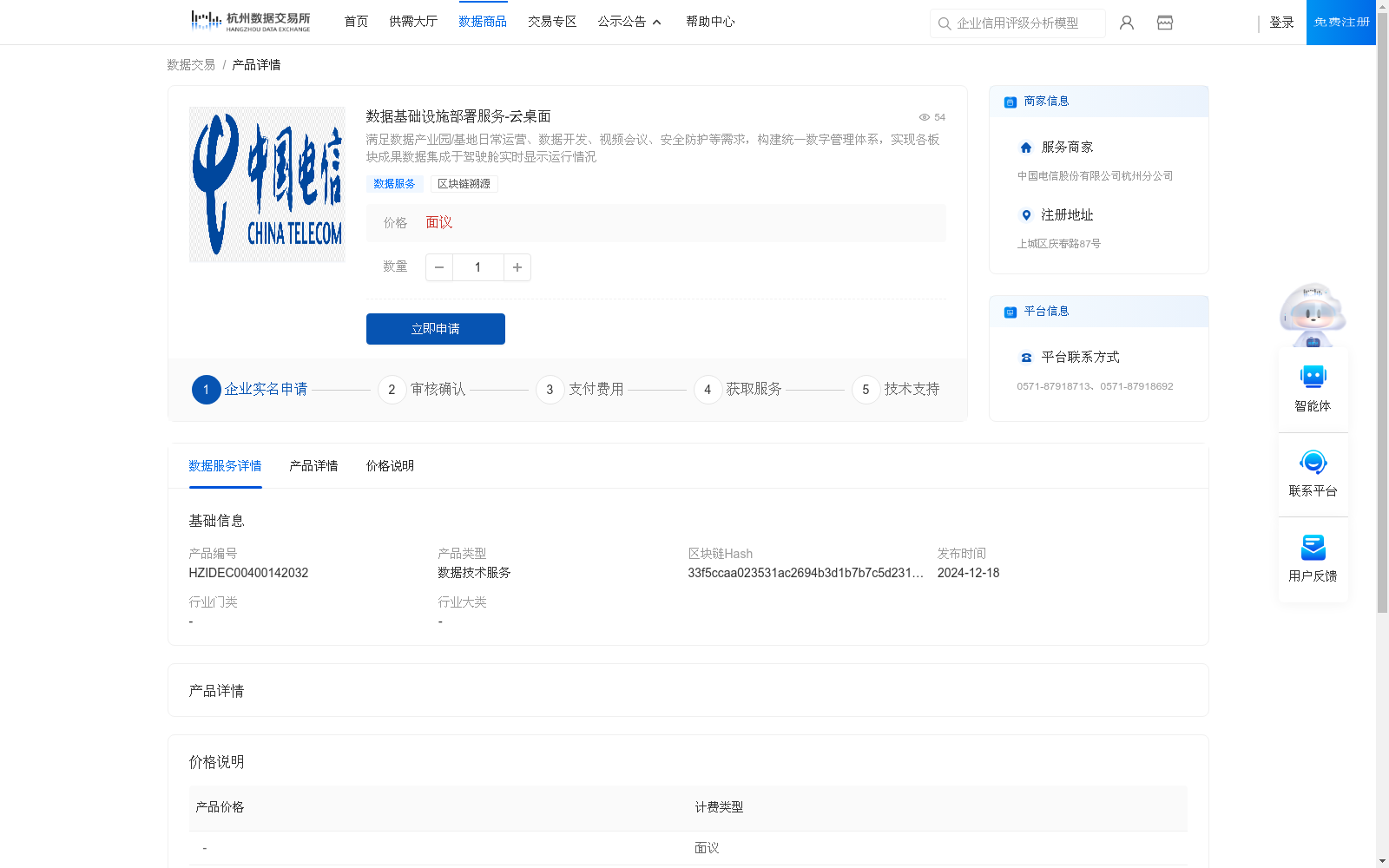Click the 平台信息 panel header icon
Viewport: 1389px width, 868px height.
(1010, 312)
